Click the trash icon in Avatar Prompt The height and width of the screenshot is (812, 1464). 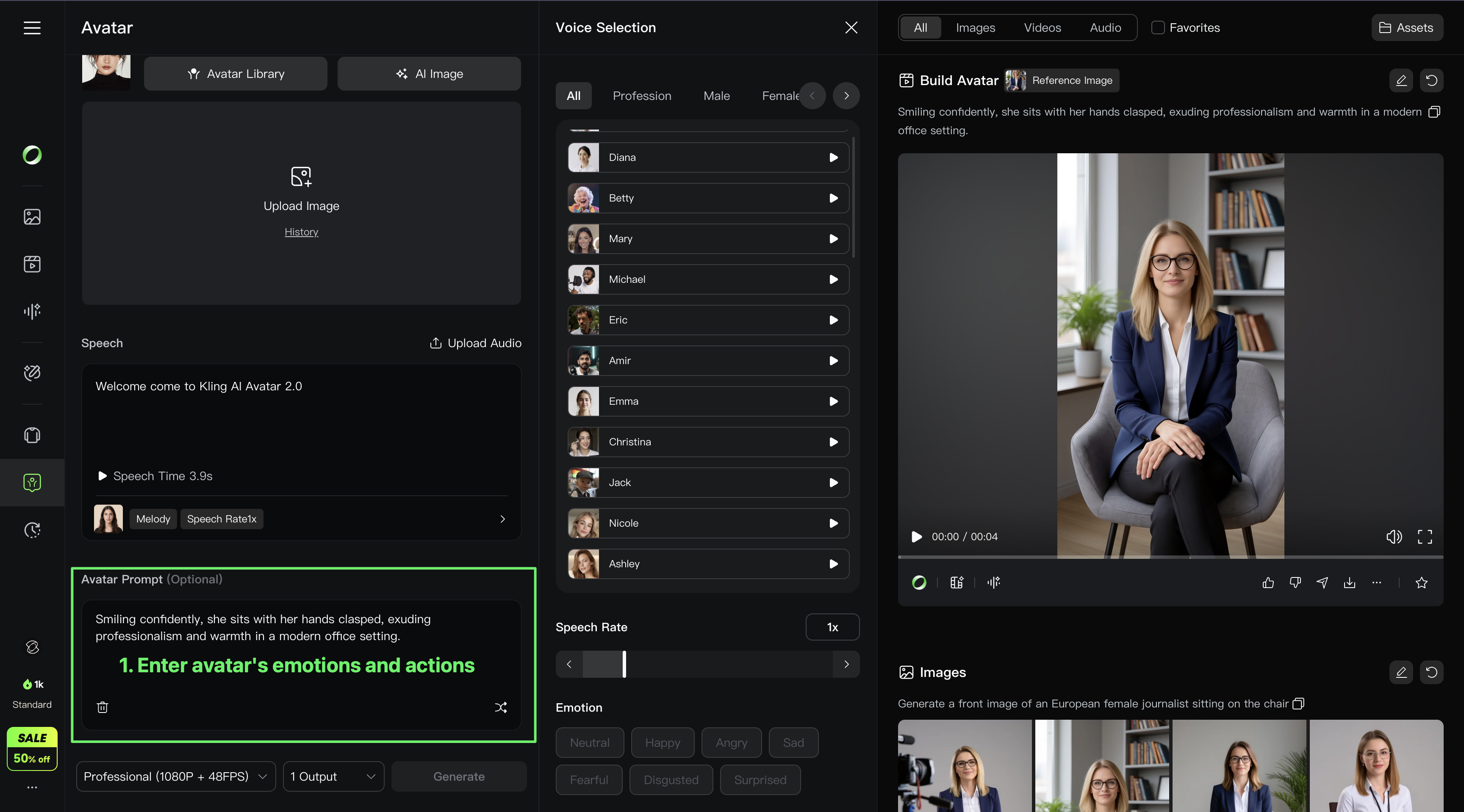pos(102,707)
